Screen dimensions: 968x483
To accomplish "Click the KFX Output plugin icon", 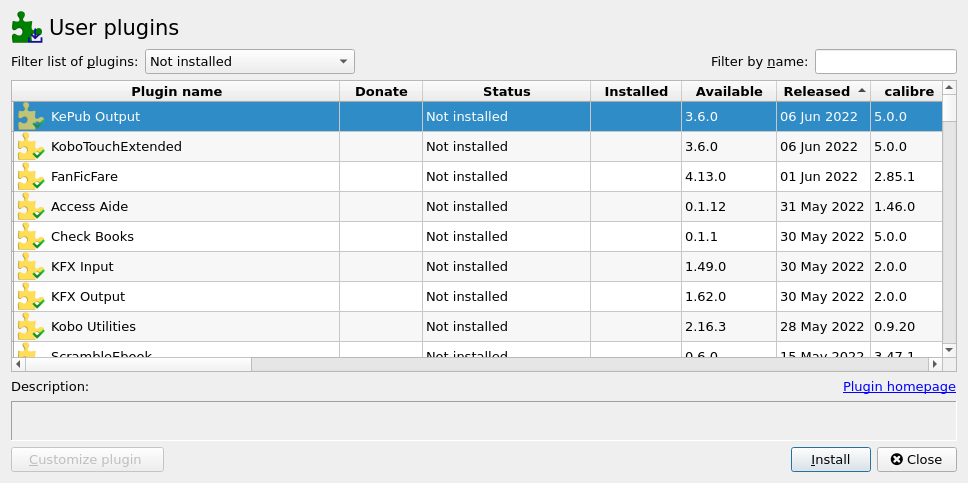I will pyautogui.click(x=30, y=297).
